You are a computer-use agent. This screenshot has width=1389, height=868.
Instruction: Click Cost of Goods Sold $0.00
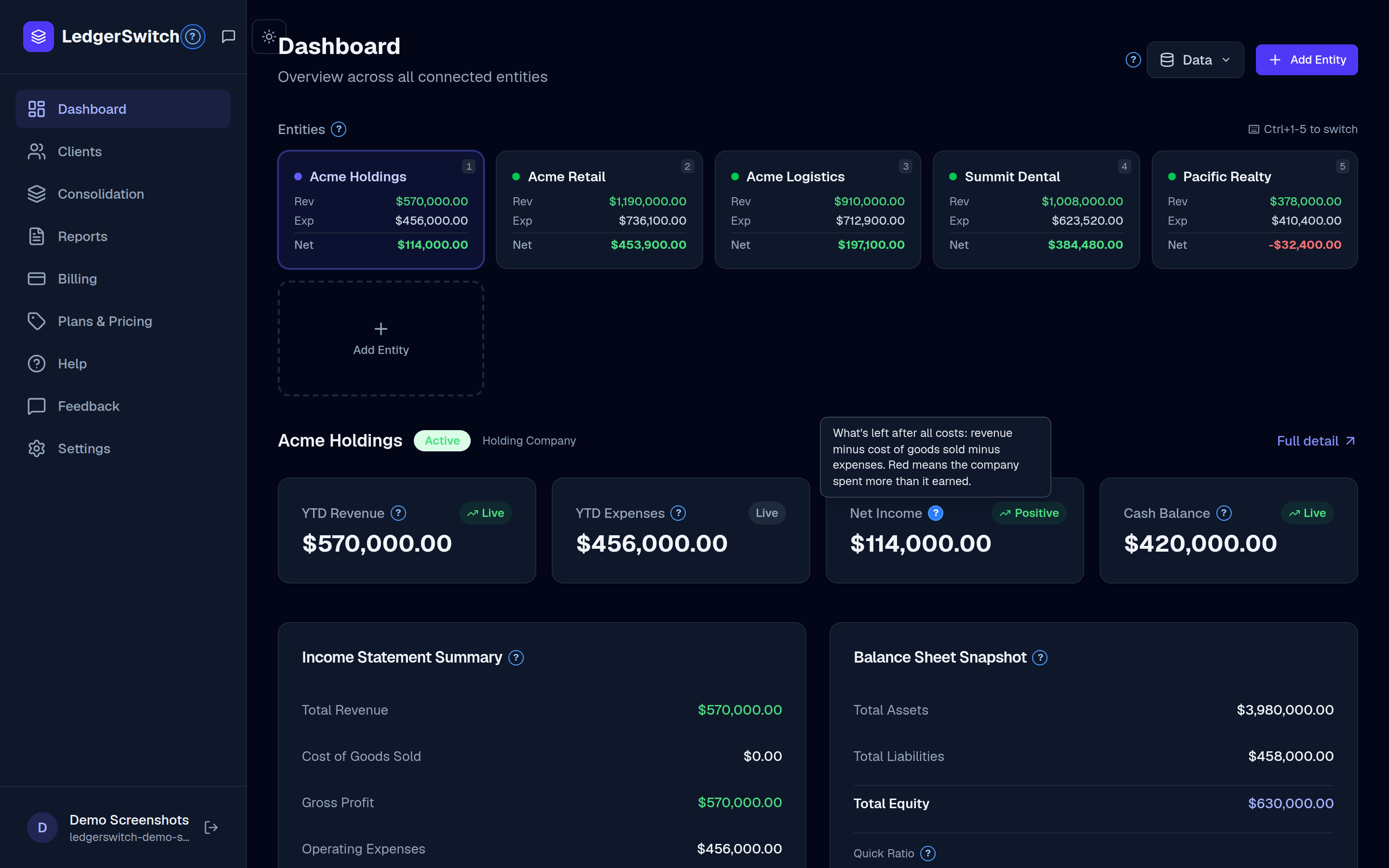763,757
